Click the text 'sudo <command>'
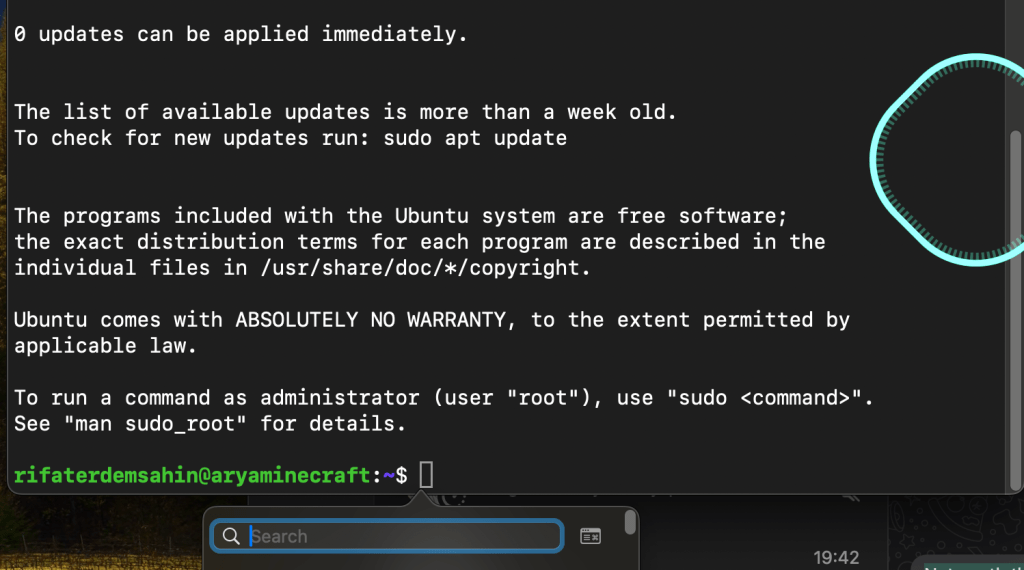Image resolution: width=1024 pixels, height=570 pixels. pos(764,398)
